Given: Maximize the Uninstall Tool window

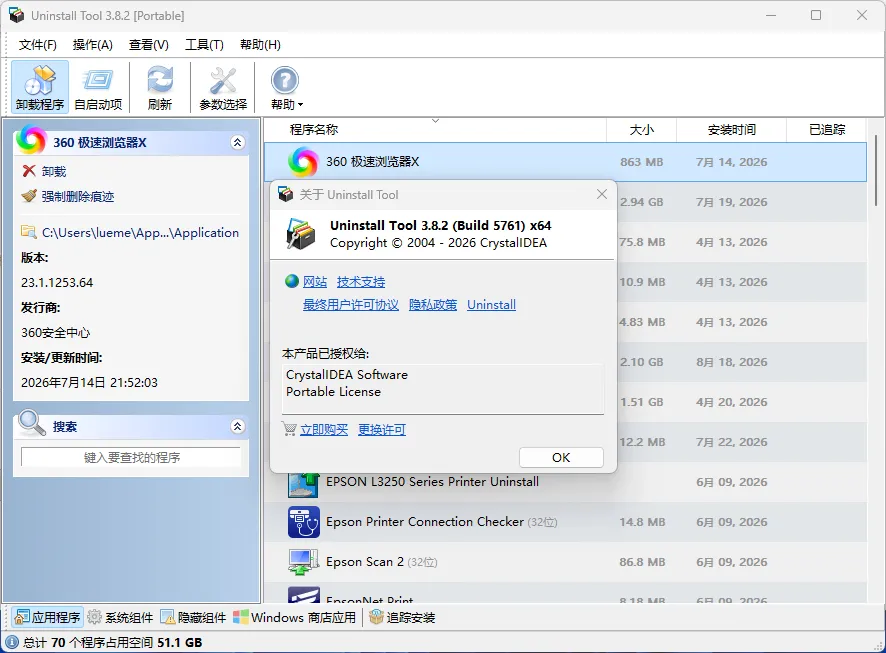Looking at the screenshot, I should pos(815,15).
